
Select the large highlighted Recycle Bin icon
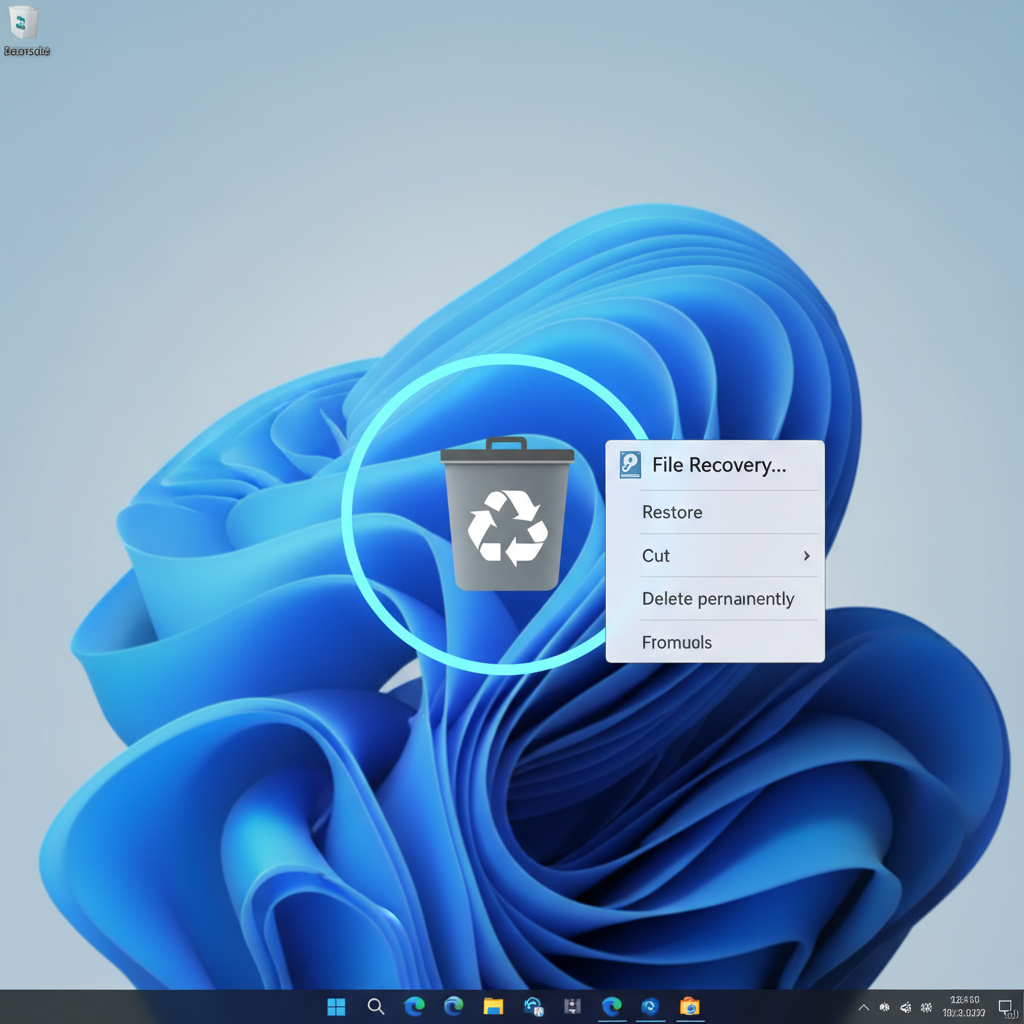(507, 520)
